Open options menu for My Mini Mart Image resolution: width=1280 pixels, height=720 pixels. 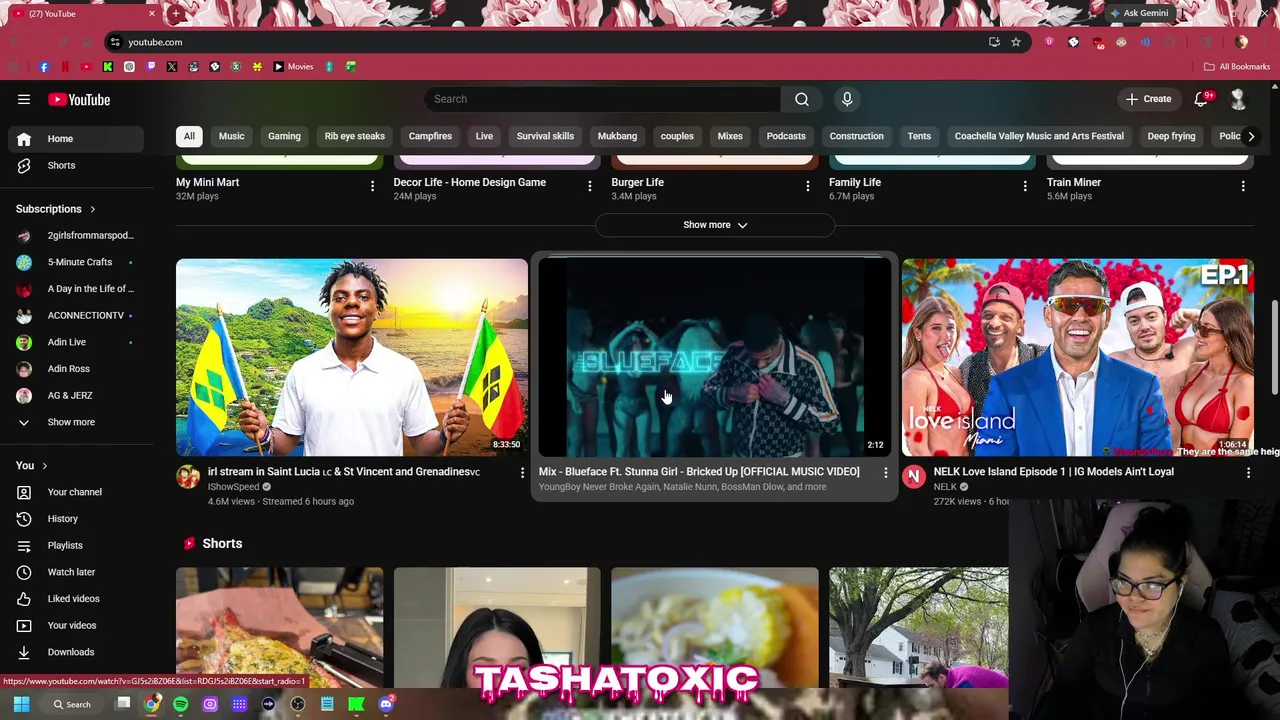(372, 186)
